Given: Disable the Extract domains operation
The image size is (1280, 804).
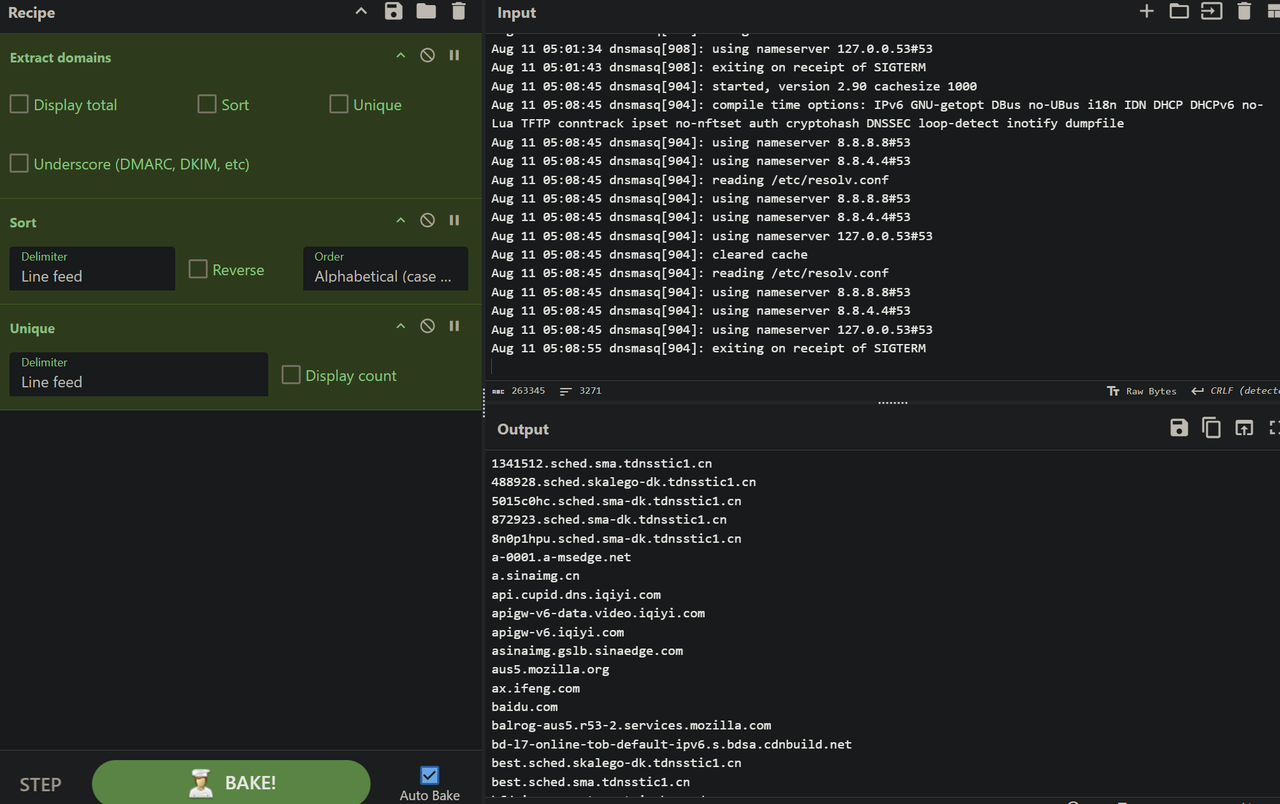Looking at the screenshot, I should click(x=427, y=56).
